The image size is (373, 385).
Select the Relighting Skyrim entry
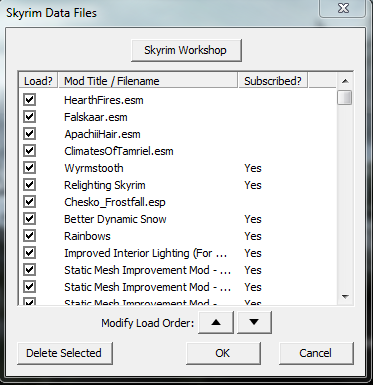[105, 185]
